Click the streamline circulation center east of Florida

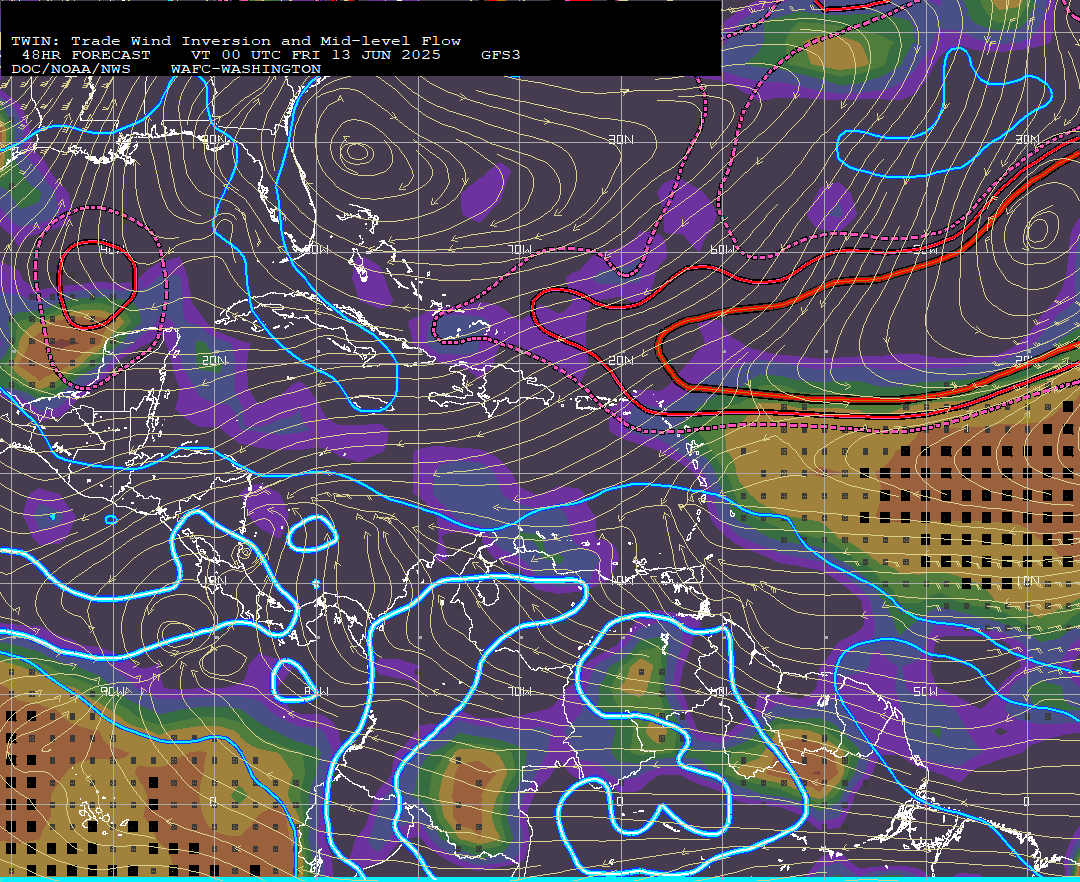pyautogui.click(x=357, y=151)
